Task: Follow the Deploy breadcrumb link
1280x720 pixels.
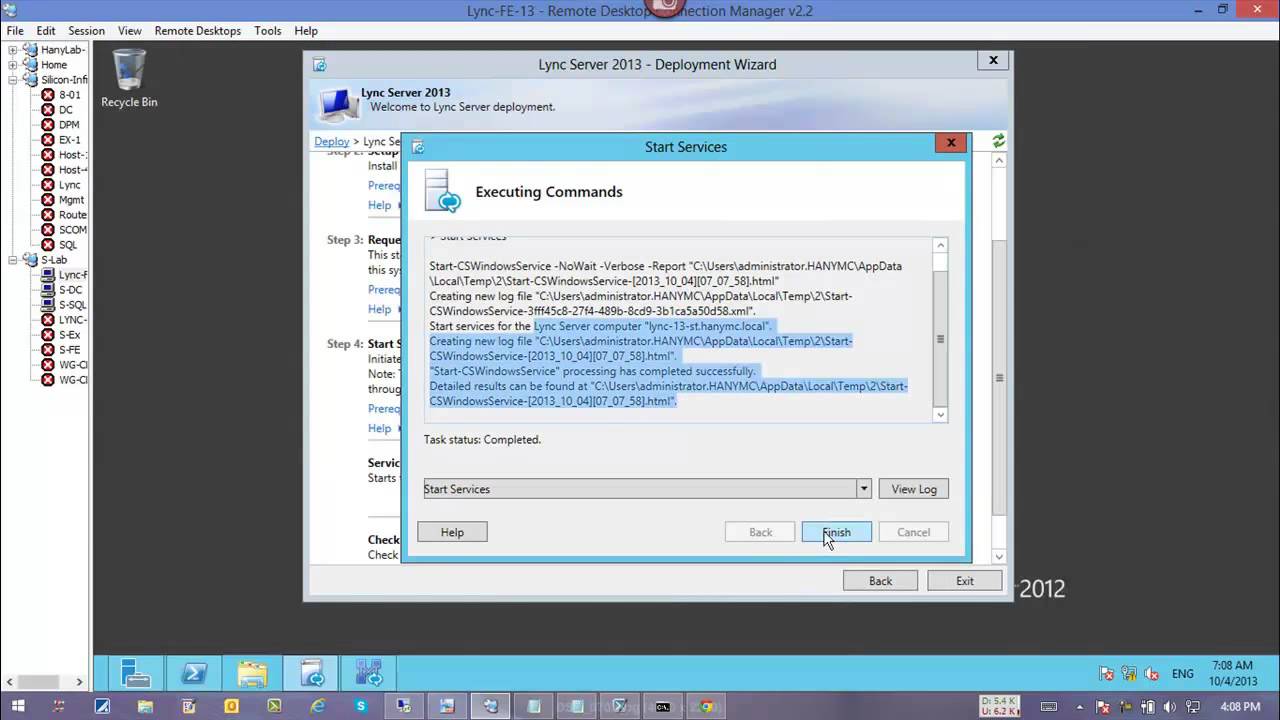Action: [332, 142]
